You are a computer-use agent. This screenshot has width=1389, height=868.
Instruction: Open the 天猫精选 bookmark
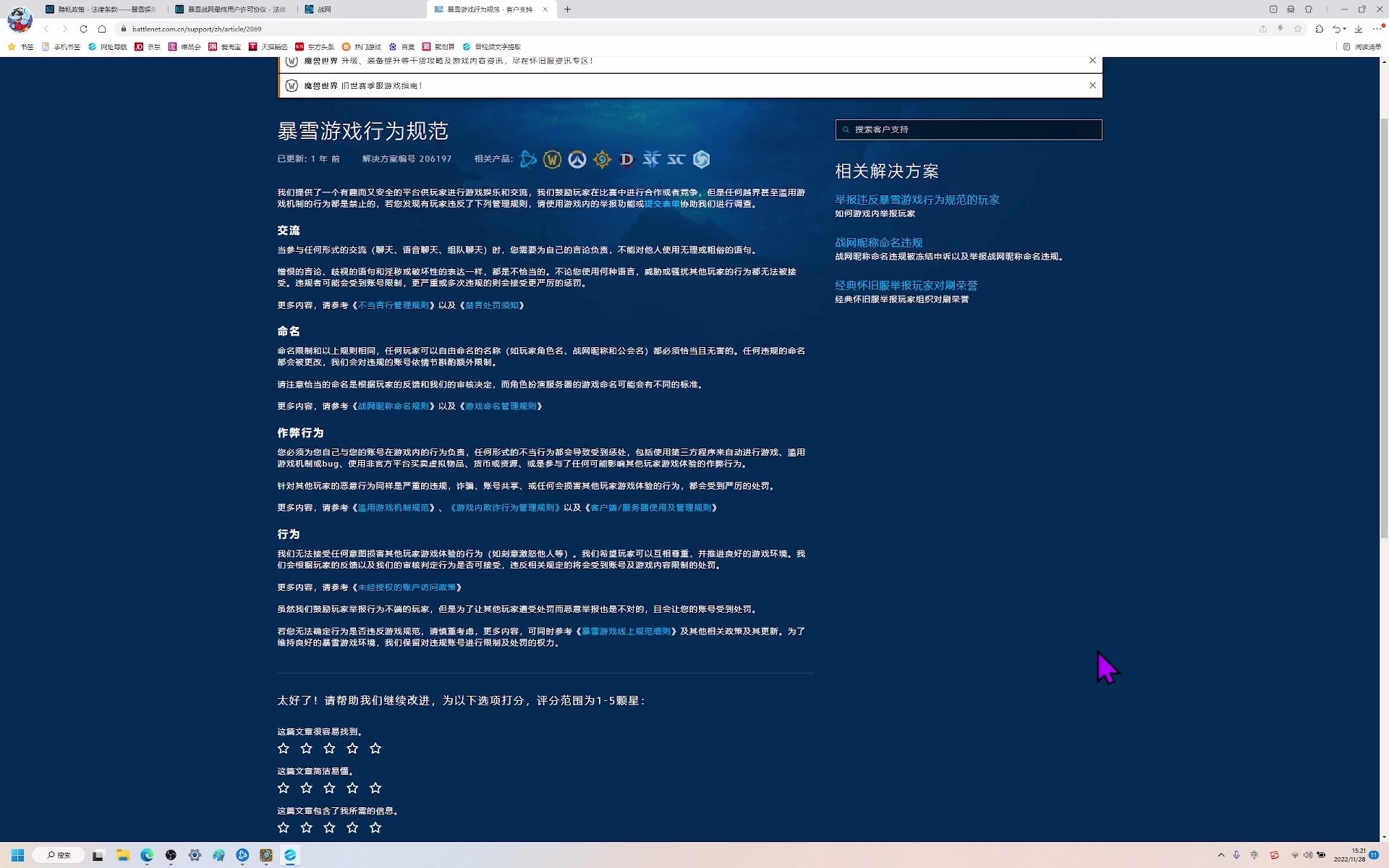(x=268, y=47)
